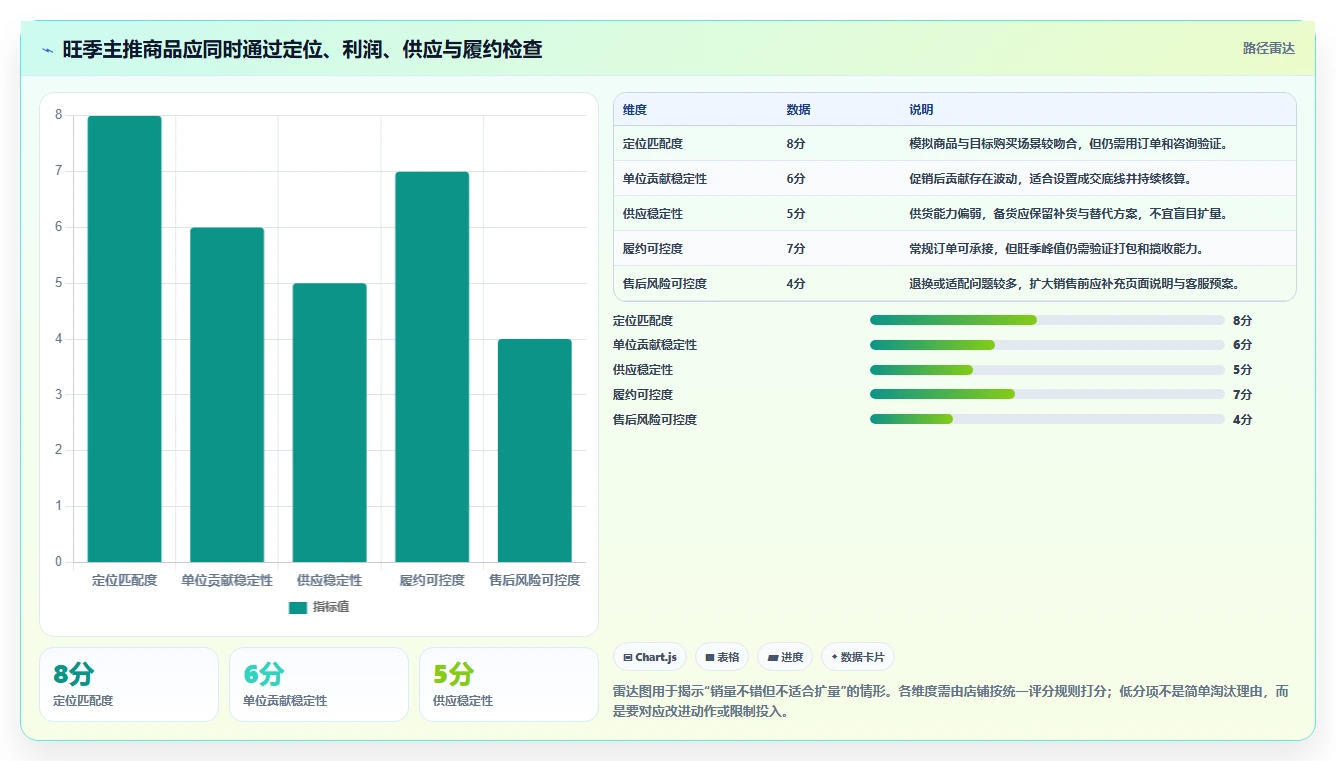
Task: Click the 定位匹配度 table row label
Action: pyautogui.click(x=653, y=144)
